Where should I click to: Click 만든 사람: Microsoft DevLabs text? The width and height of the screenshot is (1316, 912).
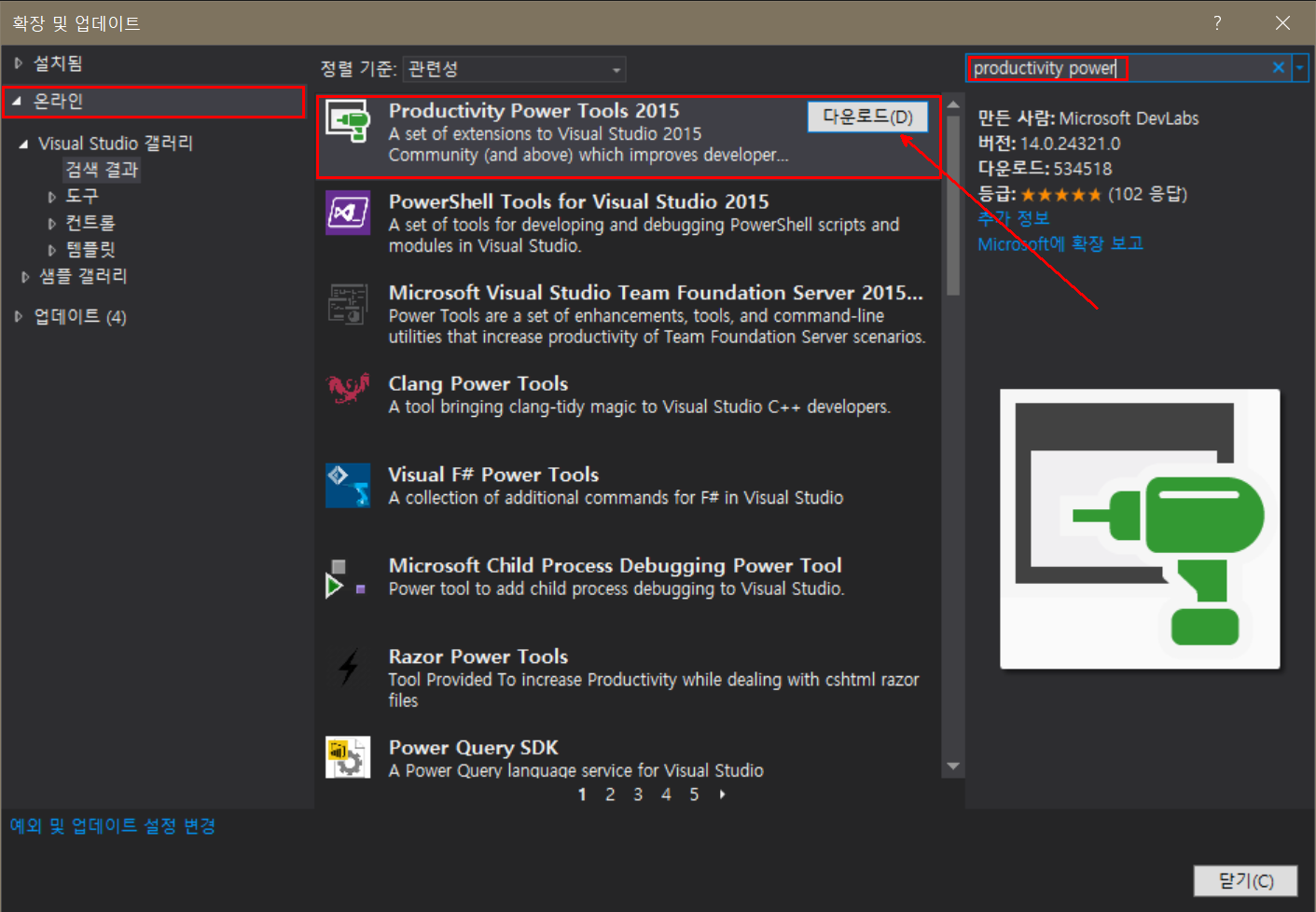(1087, 118)
